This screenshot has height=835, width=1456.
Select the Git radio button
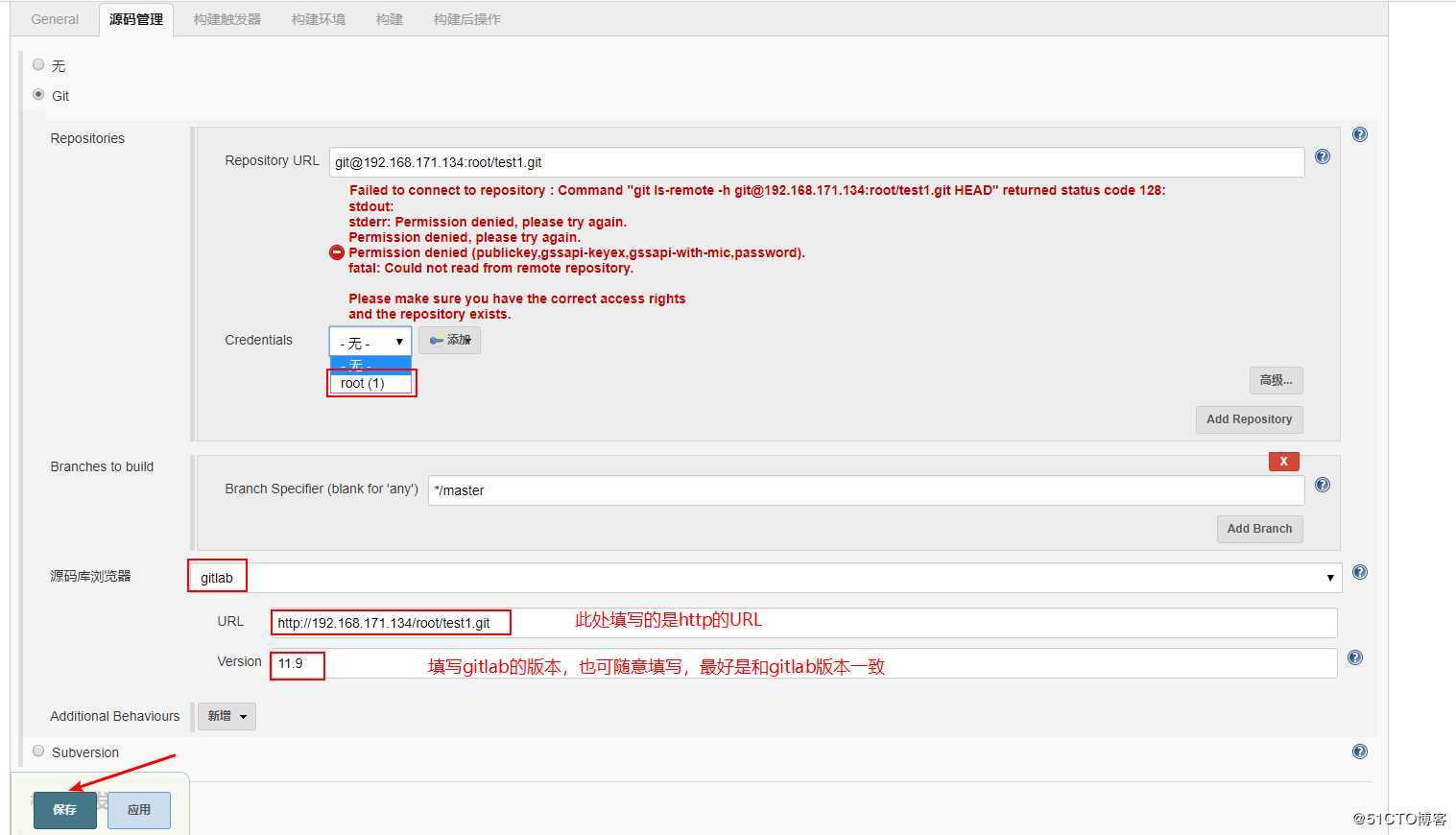click(x=38, y=94)
